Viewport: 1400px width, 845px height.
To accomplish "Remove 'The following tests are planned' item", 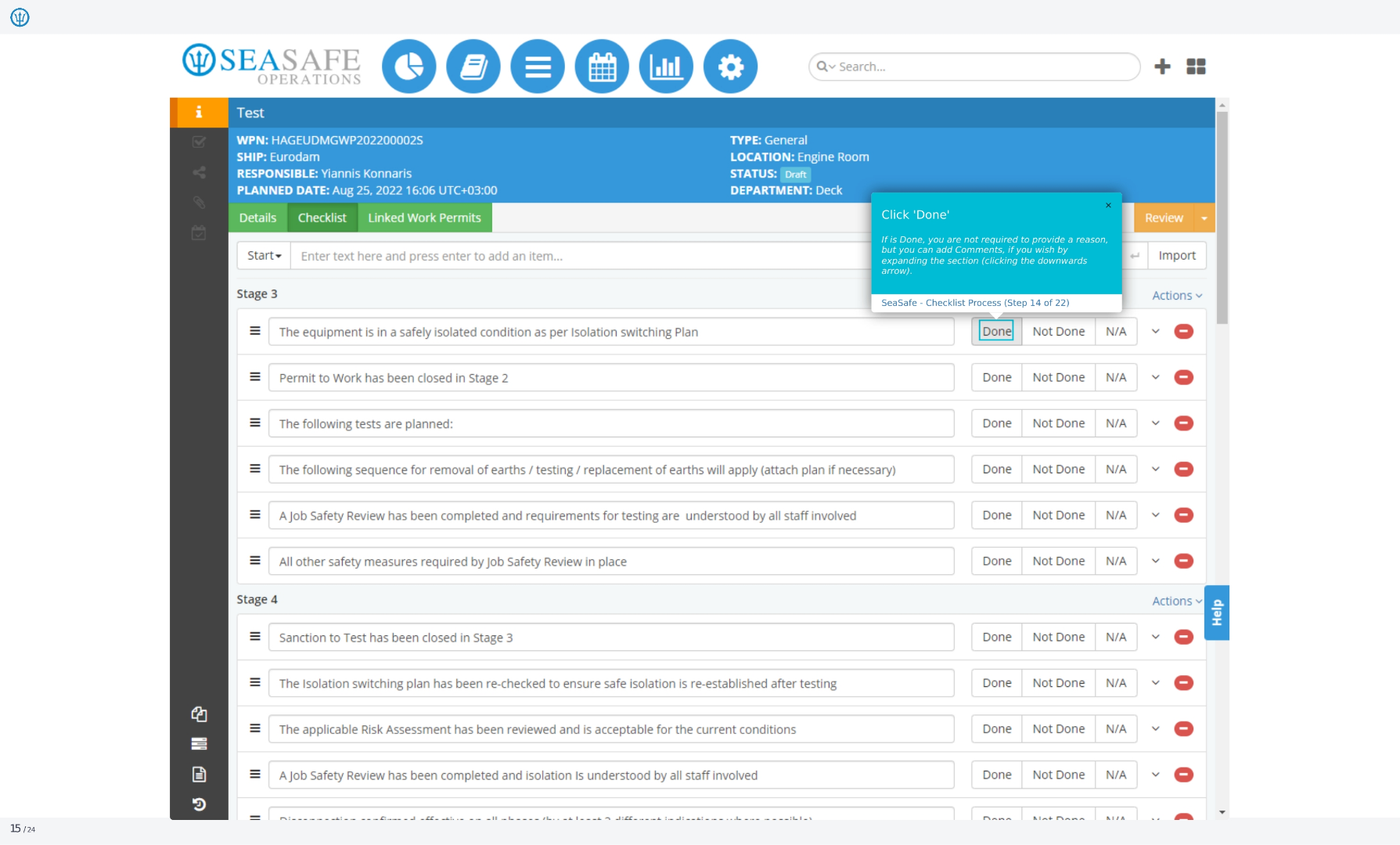I will coord(1184,423).
